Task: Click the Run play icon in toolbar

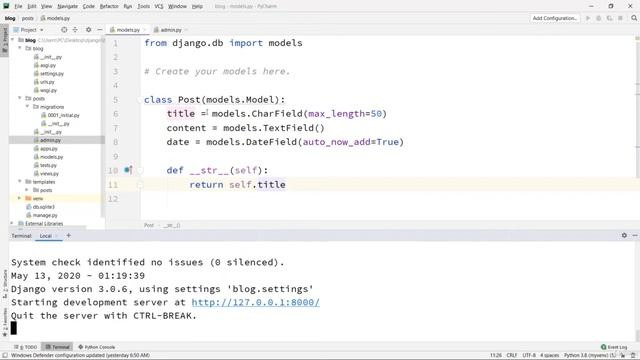Action: coord(588,18)
